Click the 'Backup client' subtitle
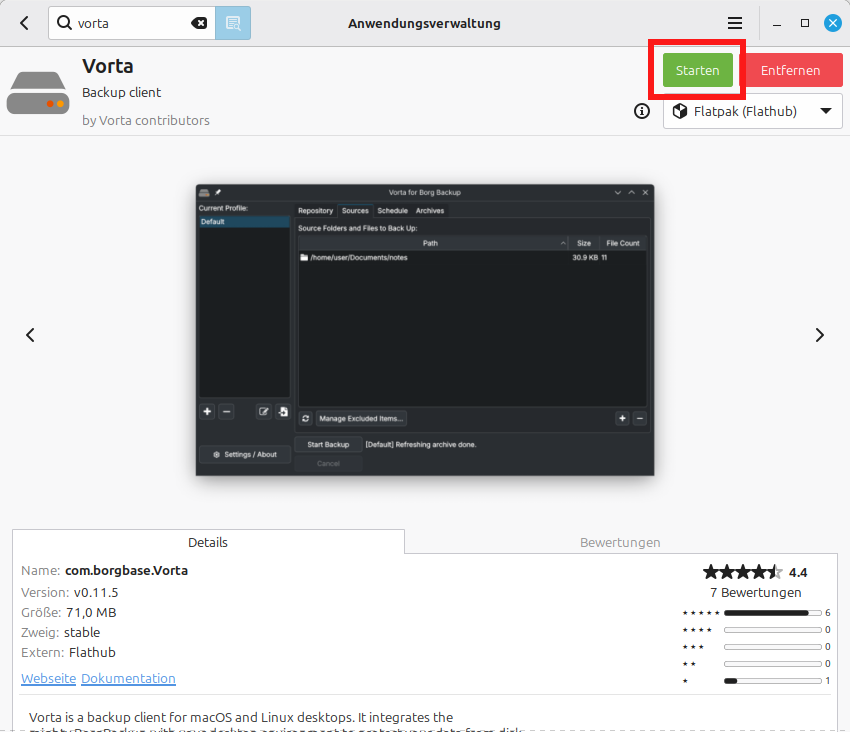Viewport: 850px width, 732px height. coord(121,93)
